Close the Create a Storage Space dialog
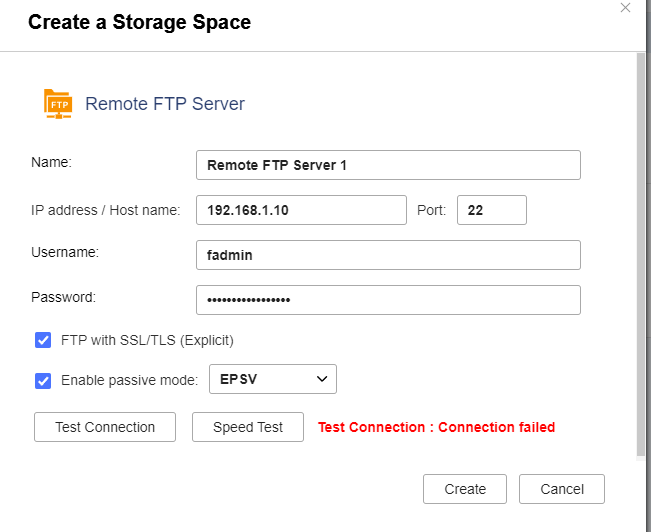This screenshot has height=532, width=651. (626, 8)
